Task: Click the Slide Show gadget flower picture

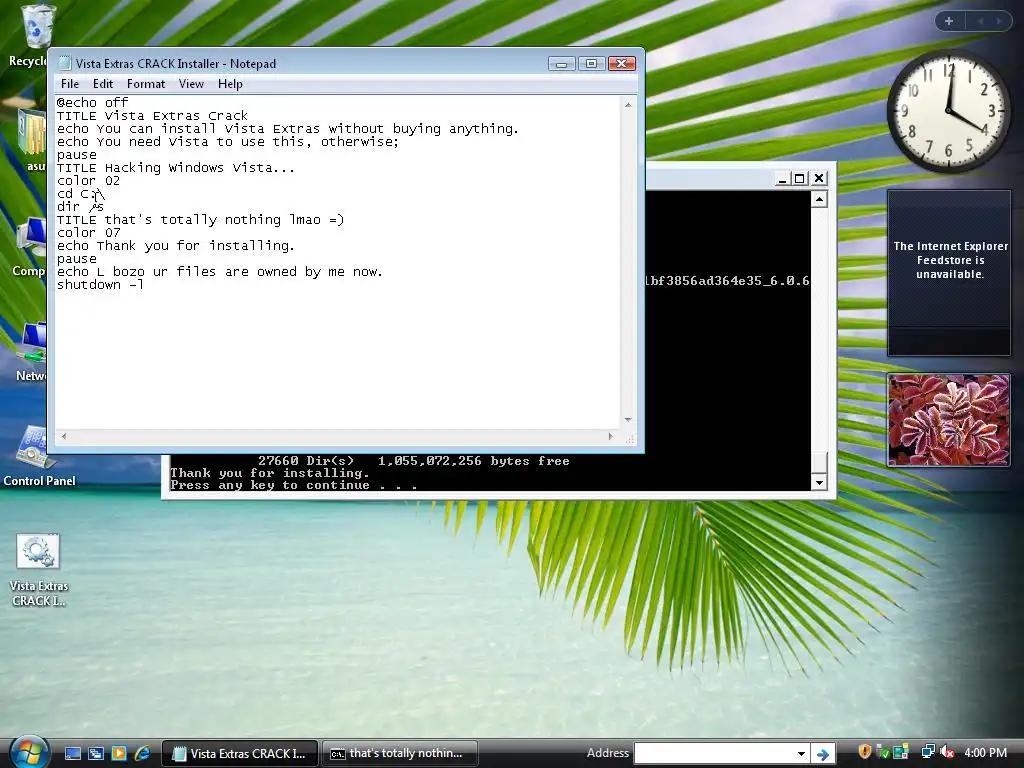Action: 948,420
